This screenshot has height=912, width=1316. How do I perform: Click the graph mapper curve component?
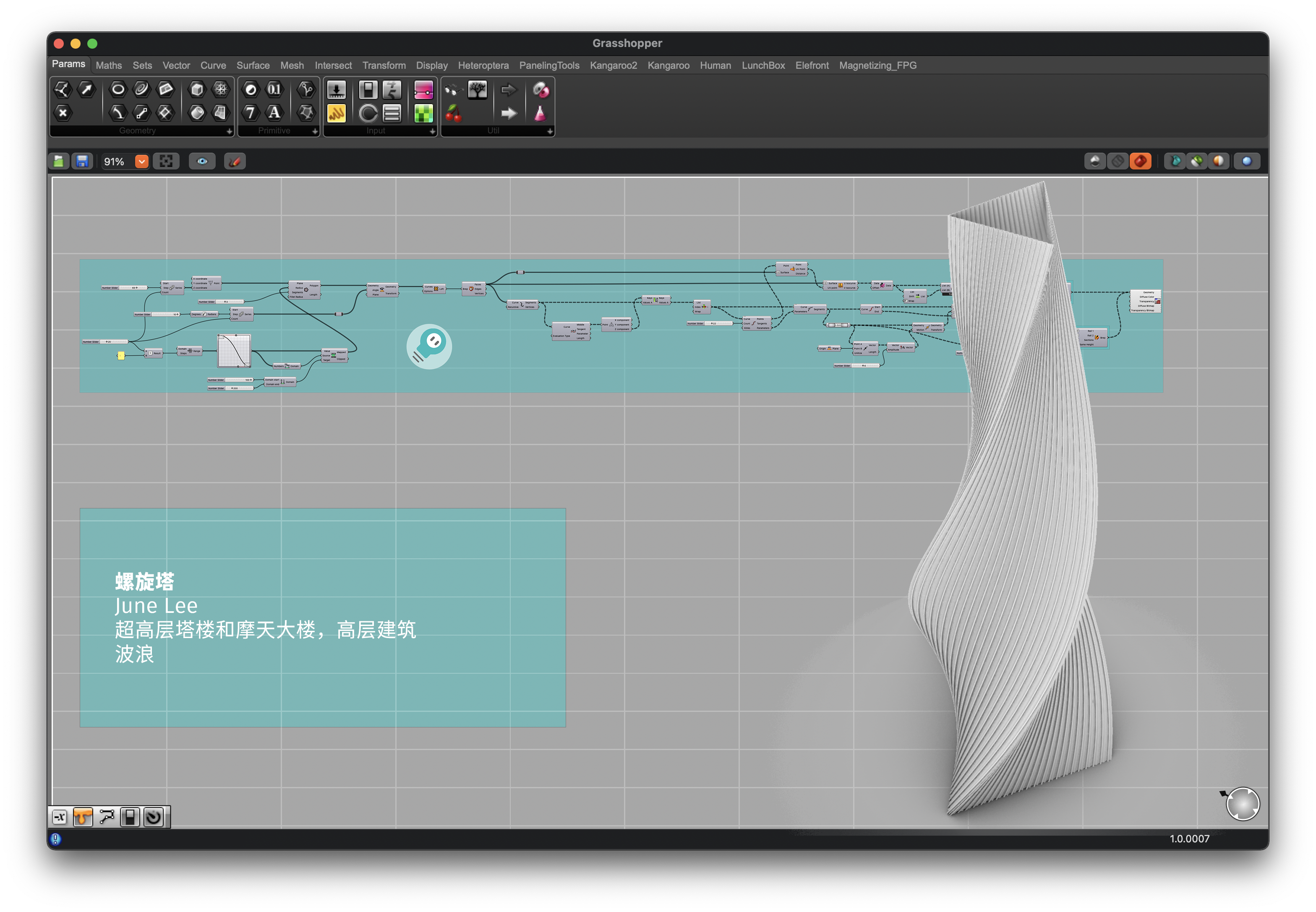235,351
